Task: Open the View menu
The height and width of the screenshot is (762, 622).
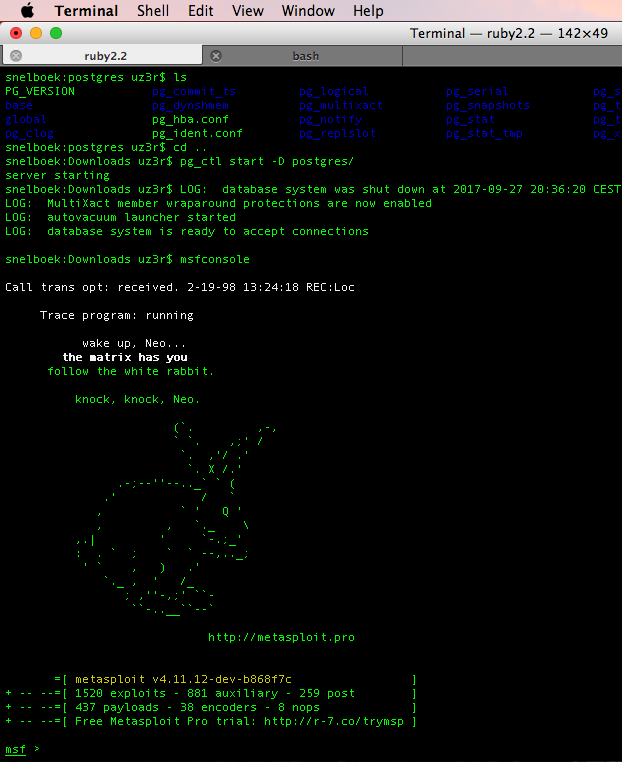Action: (247, 11)
